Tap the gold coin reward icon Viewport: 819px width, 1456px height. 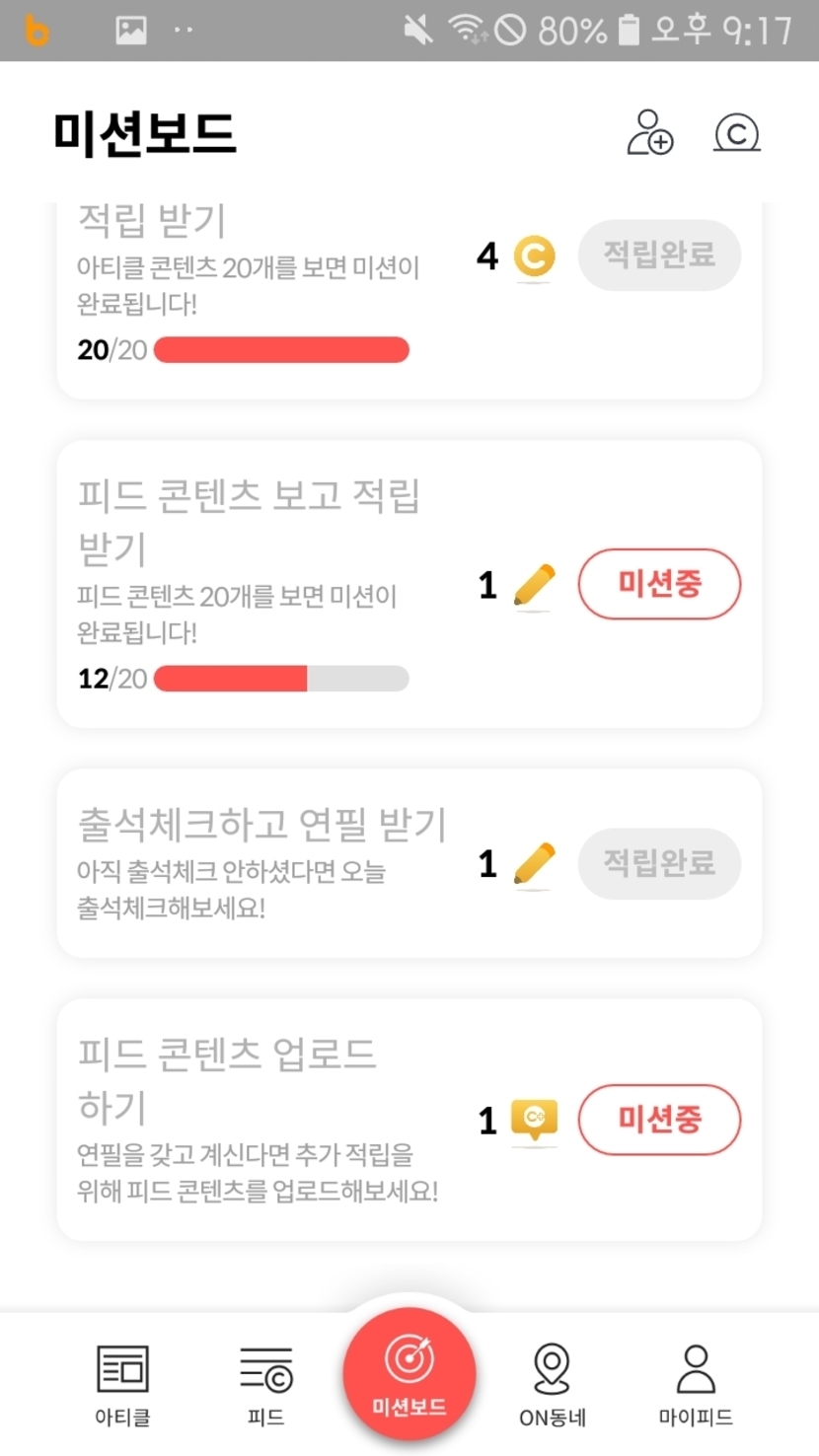(x=534, y=256)
